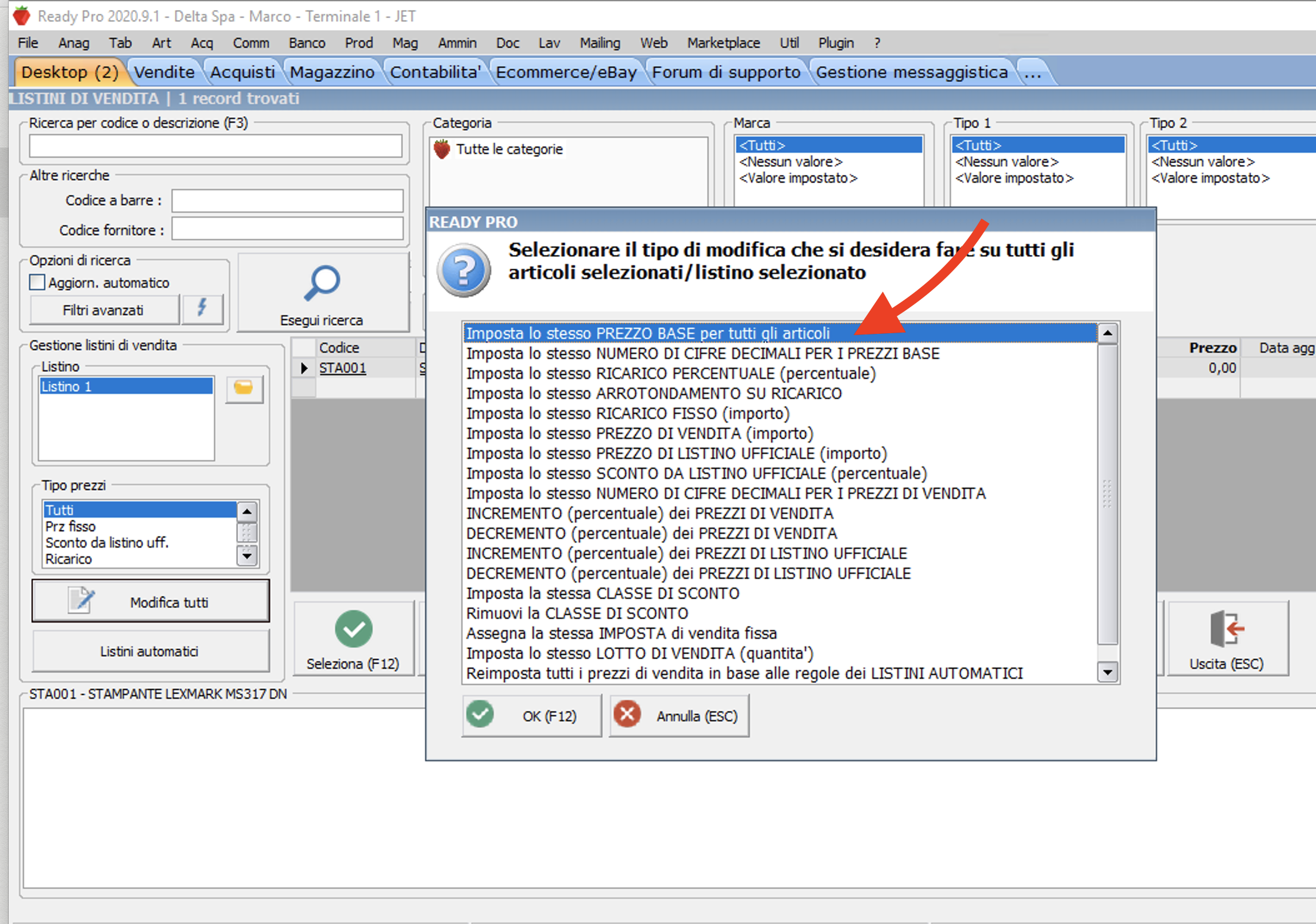1316x924 pixels.
Task: Toggle Aggiorn. automatico checkbox
Action: pyautogui.click(x=37, y=283)
